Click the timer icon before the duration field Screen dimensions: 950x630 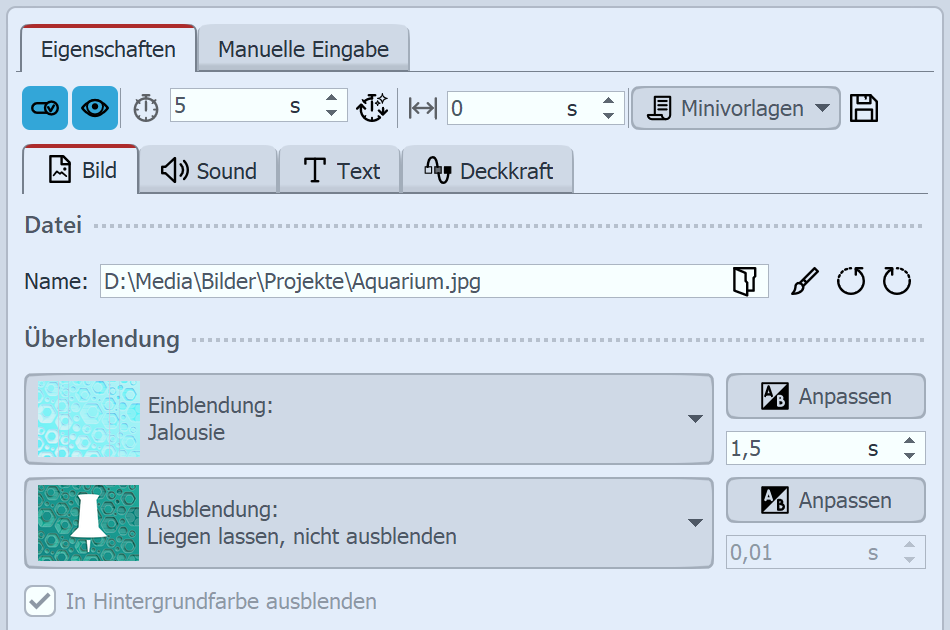pyautogui.click(x=145, y=108)
